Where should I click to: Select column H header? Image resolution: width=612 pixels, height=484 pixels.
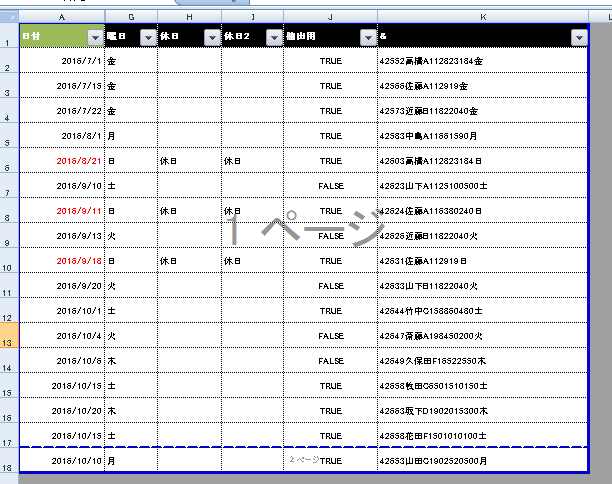click(x=189, y=17)
